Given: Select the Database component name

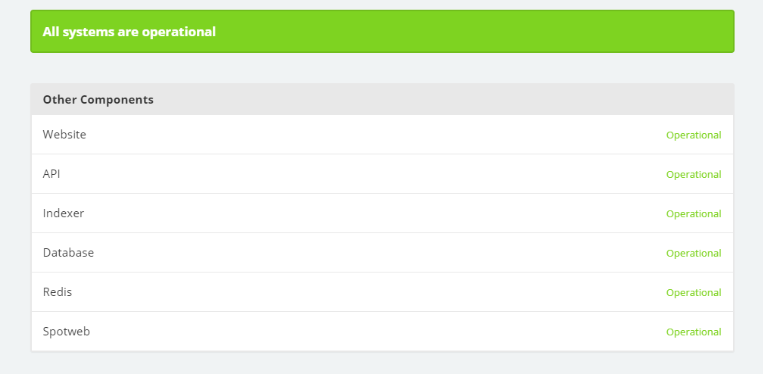Looking at the screenshot, I should [68, 252].
